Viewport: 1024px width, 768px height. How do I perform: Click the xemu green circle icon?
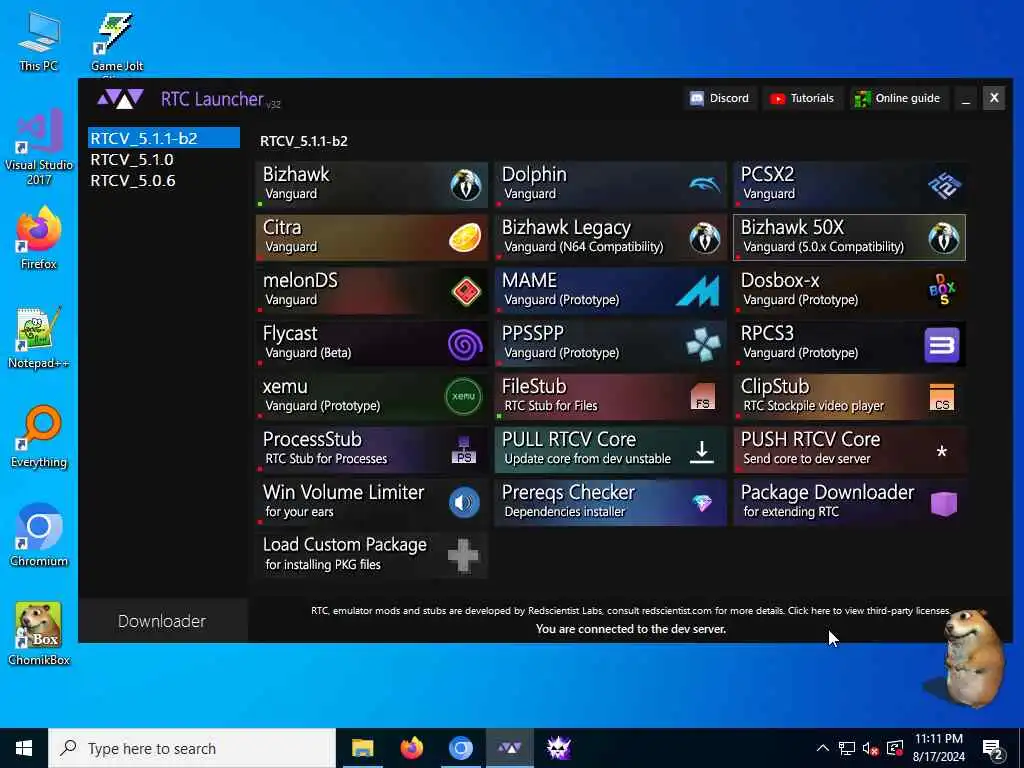point(464,396)
